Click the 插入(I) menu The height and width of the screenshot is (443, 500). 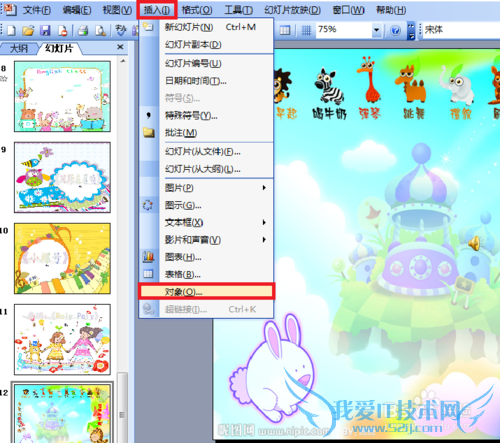tap(156, 10)
